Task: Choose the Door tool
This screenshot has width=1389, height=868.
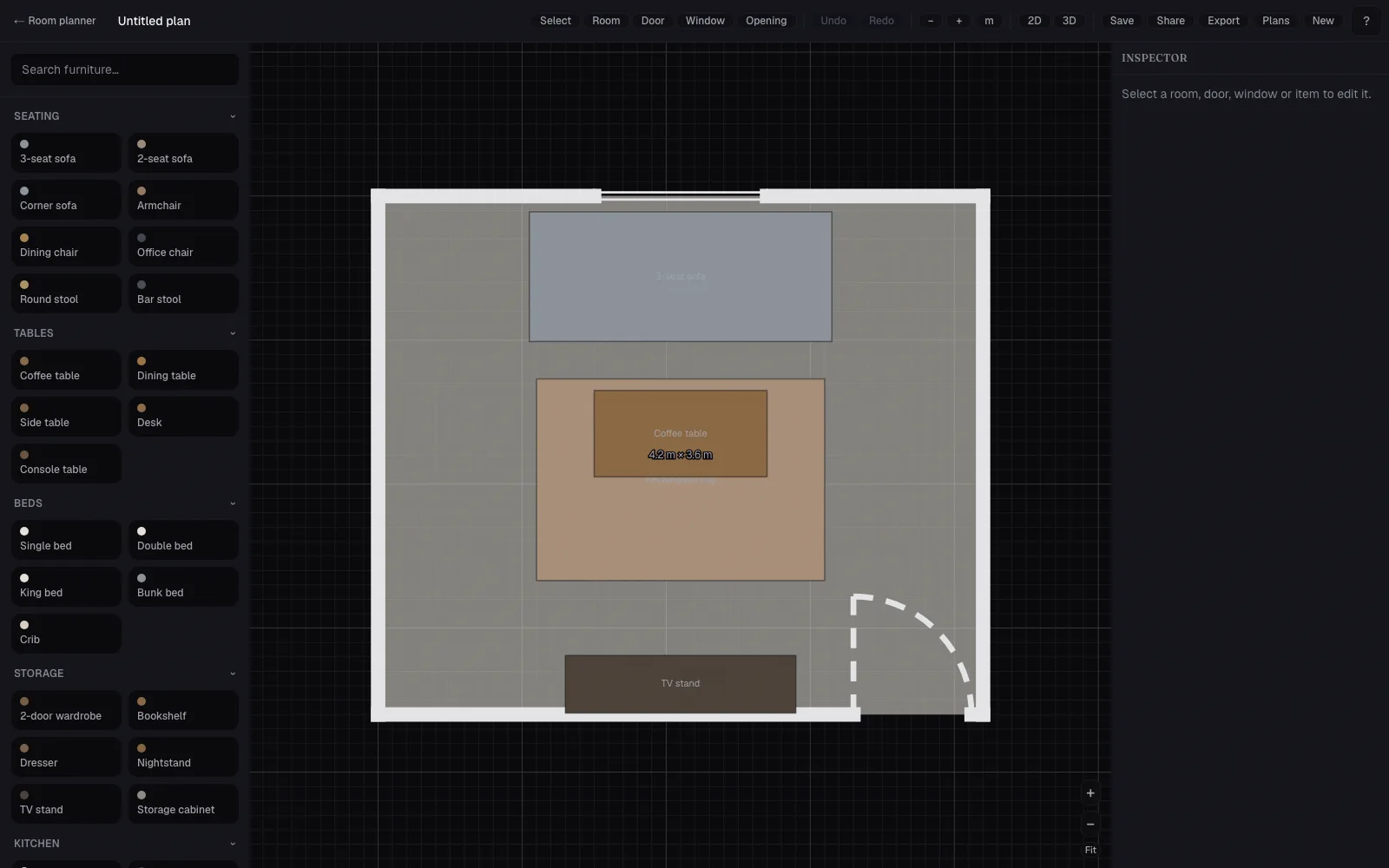Action: (653, 21)
